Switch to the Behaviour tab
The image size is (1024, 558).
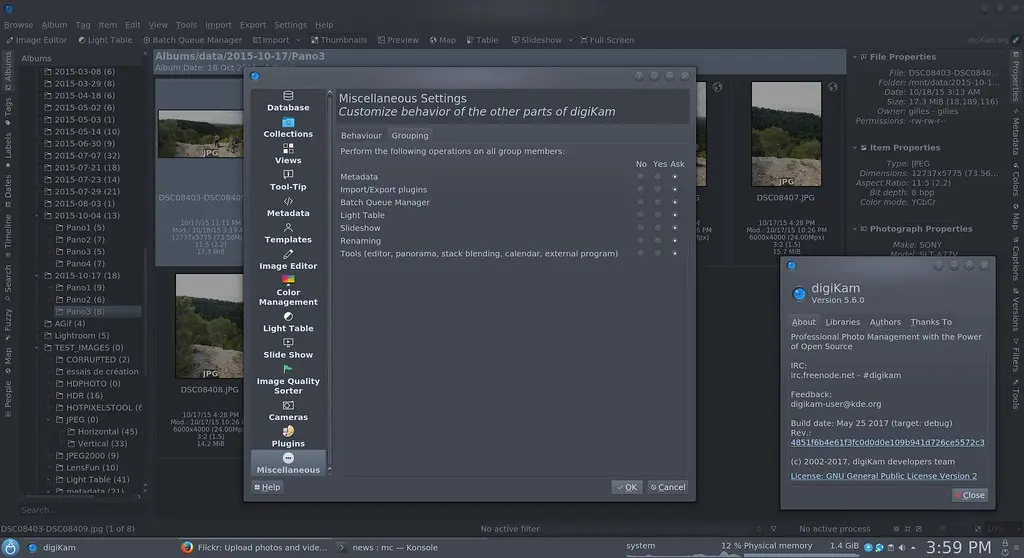point(361,136)
